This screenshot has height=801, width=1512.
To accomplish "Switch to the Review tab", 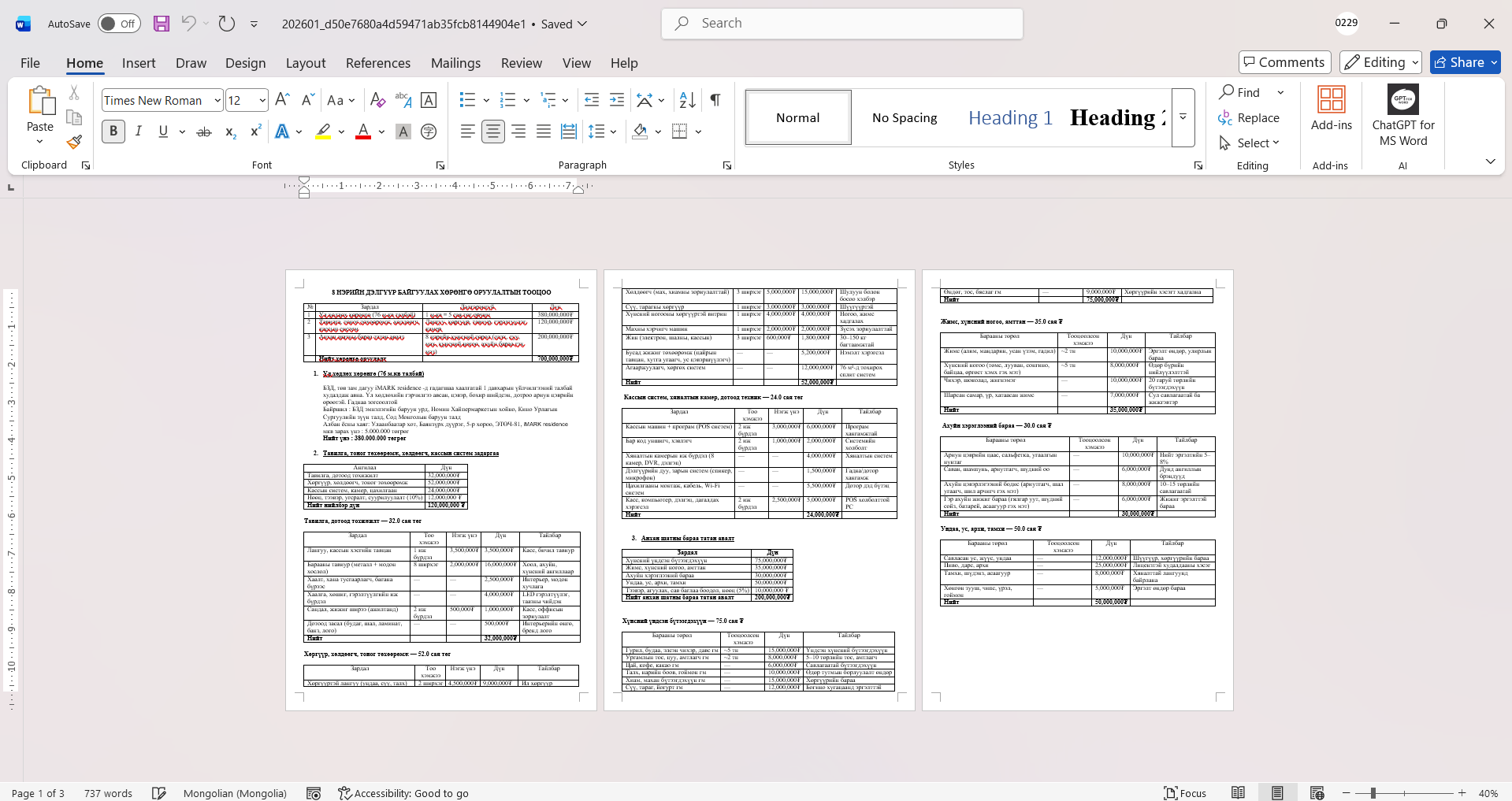I will pyautogui.click(x=521, y=63).
